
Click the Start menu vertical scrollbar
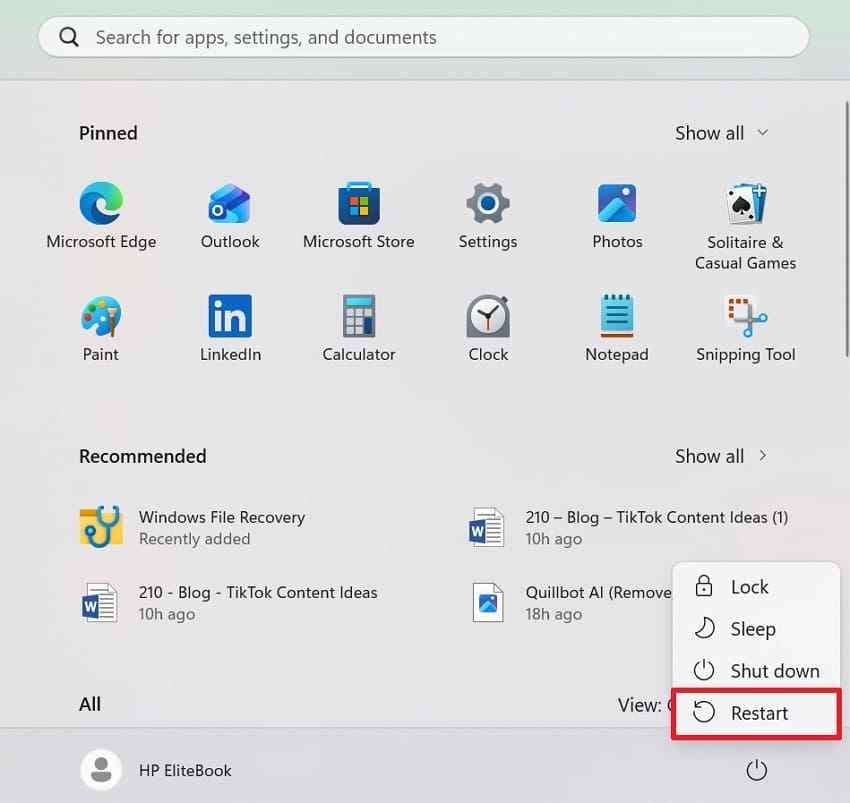pos(846,229)
